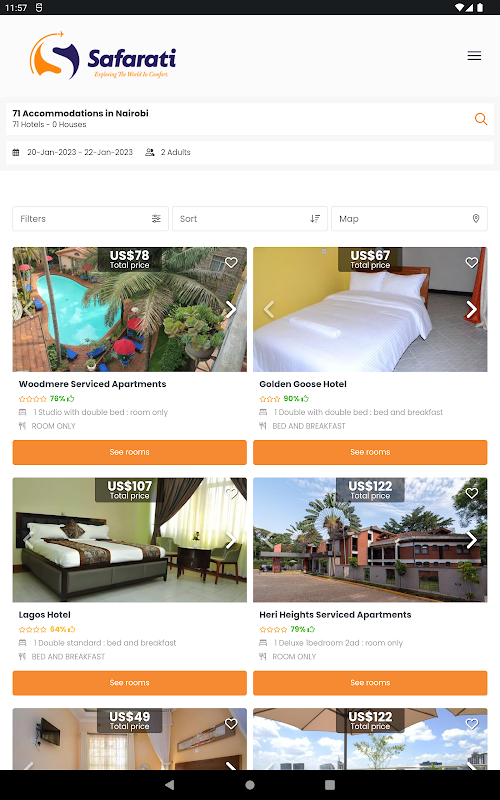Favorite Golden Goose Hotel with heart icon
Screen dimensions: 500x800
(x=471, y=262)
